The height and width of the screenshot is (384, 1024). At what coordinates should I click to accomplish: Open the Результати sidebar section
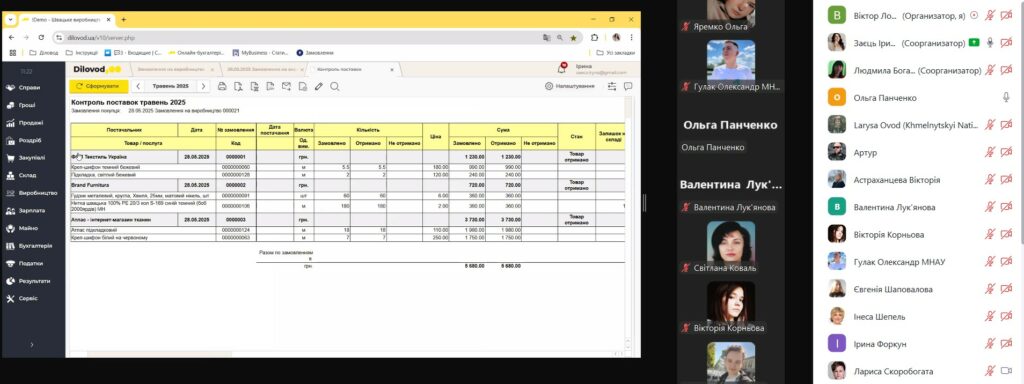[x=27, y=281]
